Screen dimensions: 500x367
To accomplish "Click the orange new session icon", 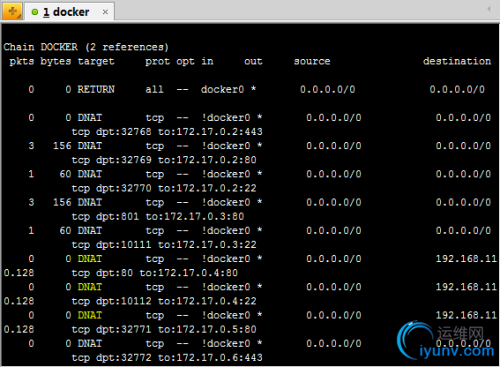I will click(x=12, y=12).
